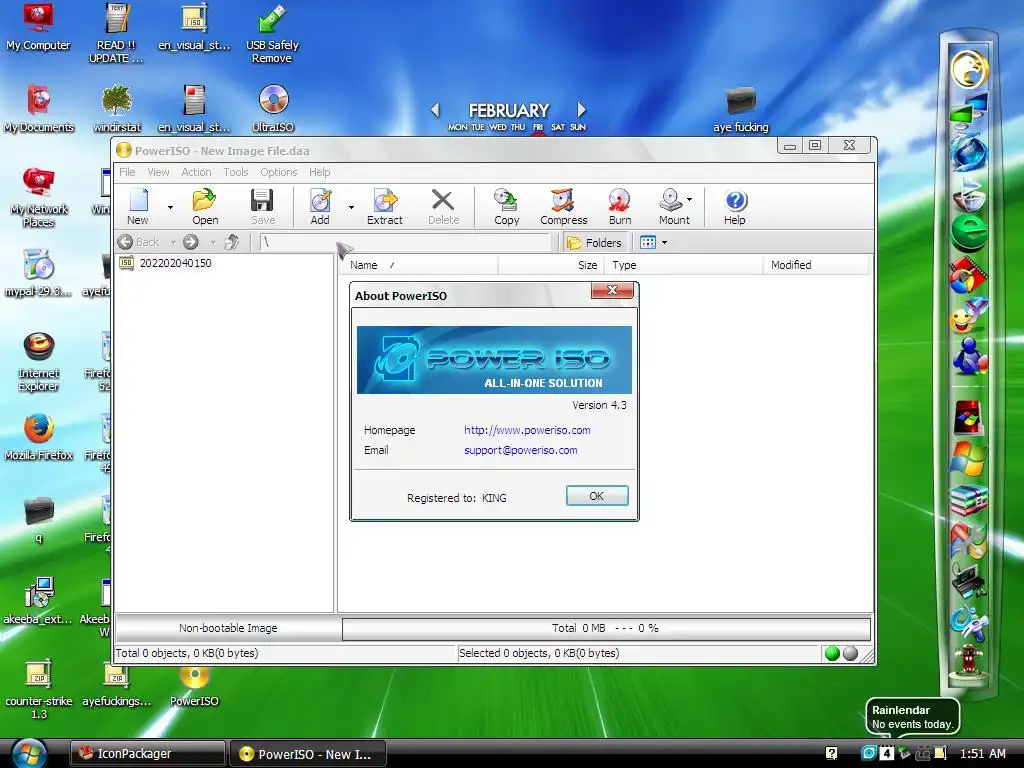
Task: Sort by the Size column header
Action: (x=552, y=264)
